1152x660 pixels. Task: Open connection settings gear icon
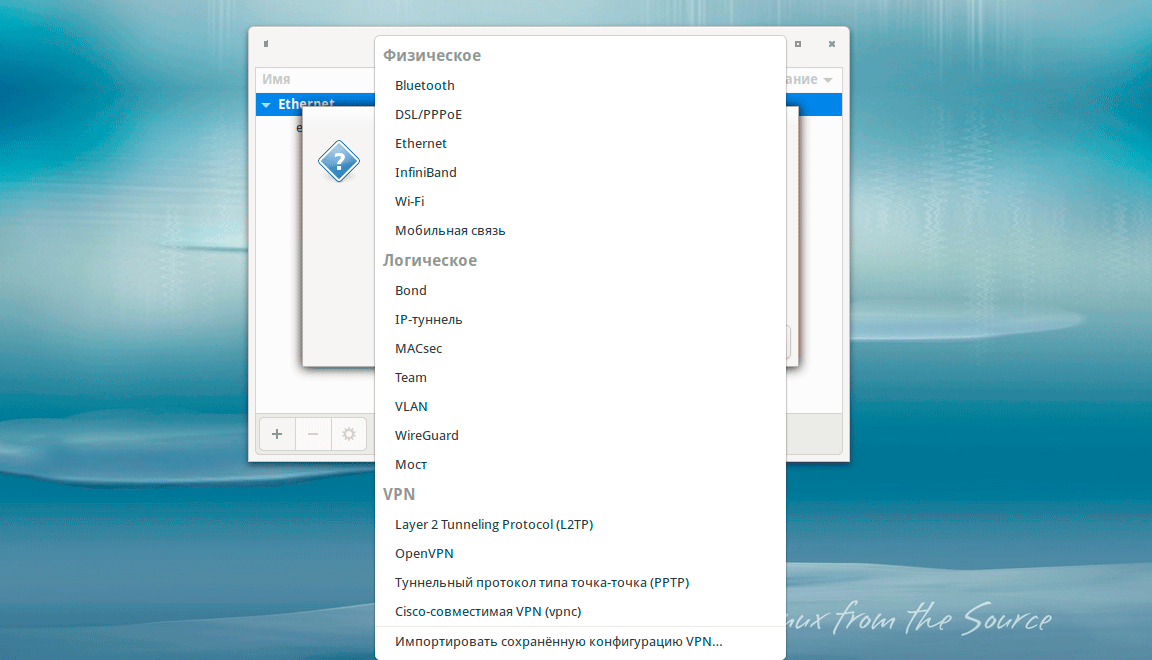349,434
